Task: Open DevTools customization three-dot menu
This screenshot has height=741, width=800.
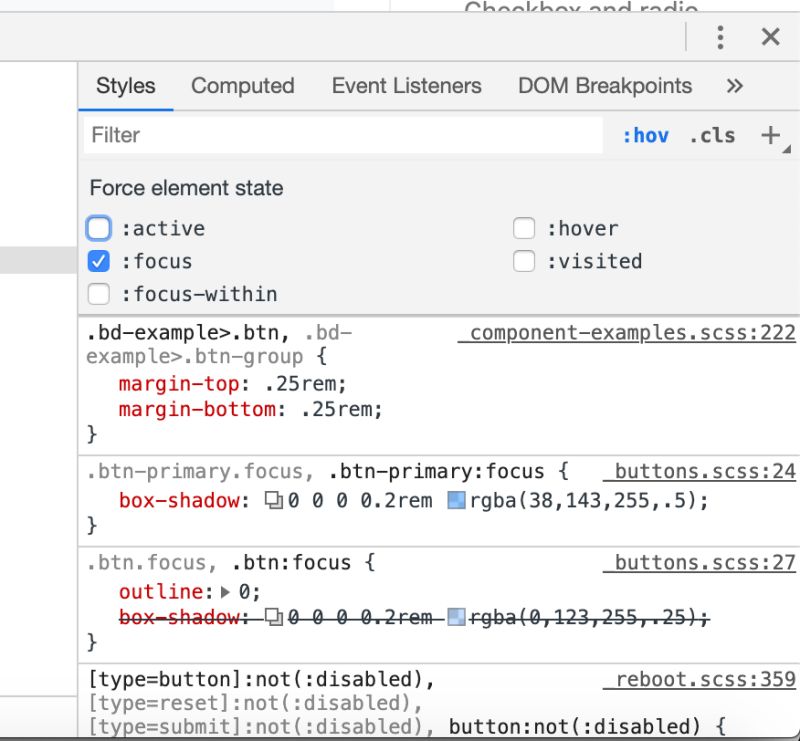Action: coord(719,37)
